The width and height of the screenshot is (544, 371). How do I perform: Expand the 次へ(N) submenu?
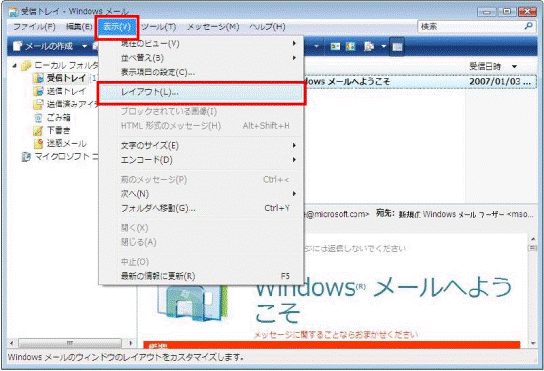(201, 194)
